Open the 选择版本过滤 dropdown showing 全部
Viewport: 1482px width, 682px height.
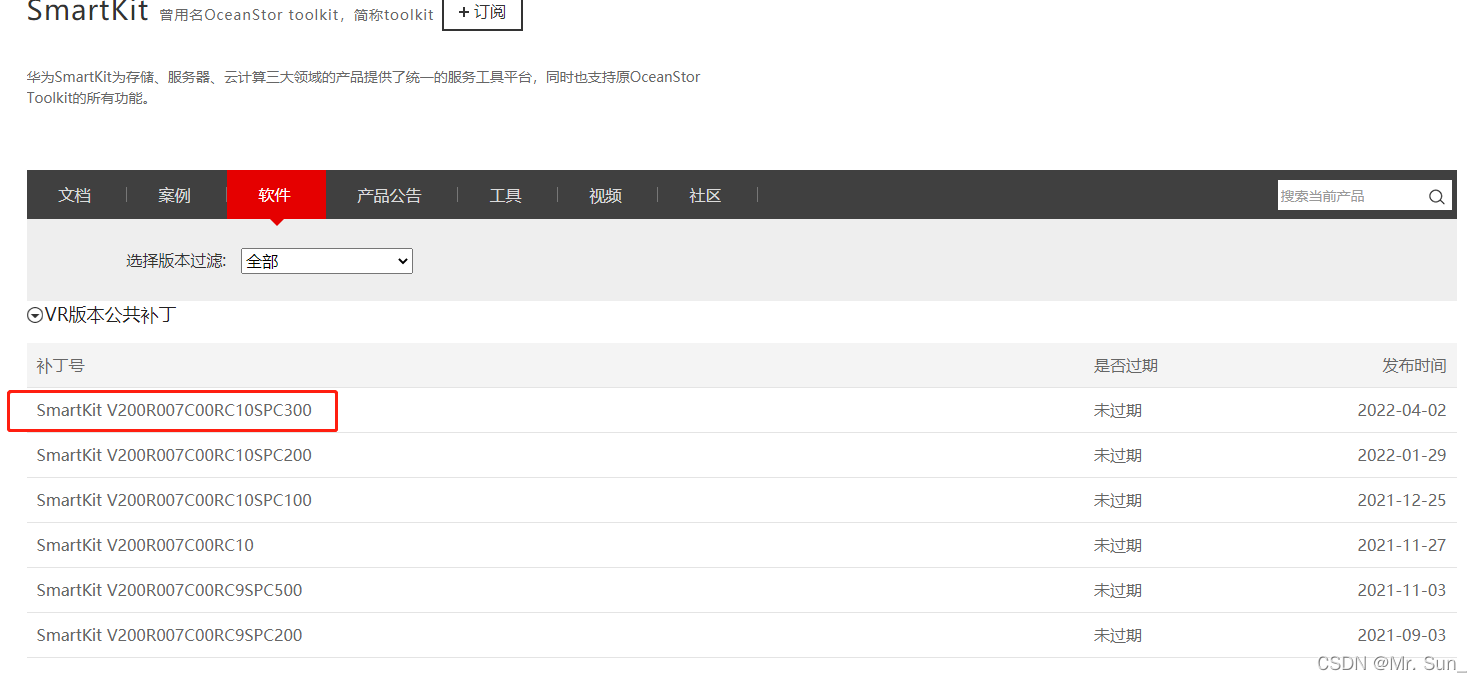327,261
